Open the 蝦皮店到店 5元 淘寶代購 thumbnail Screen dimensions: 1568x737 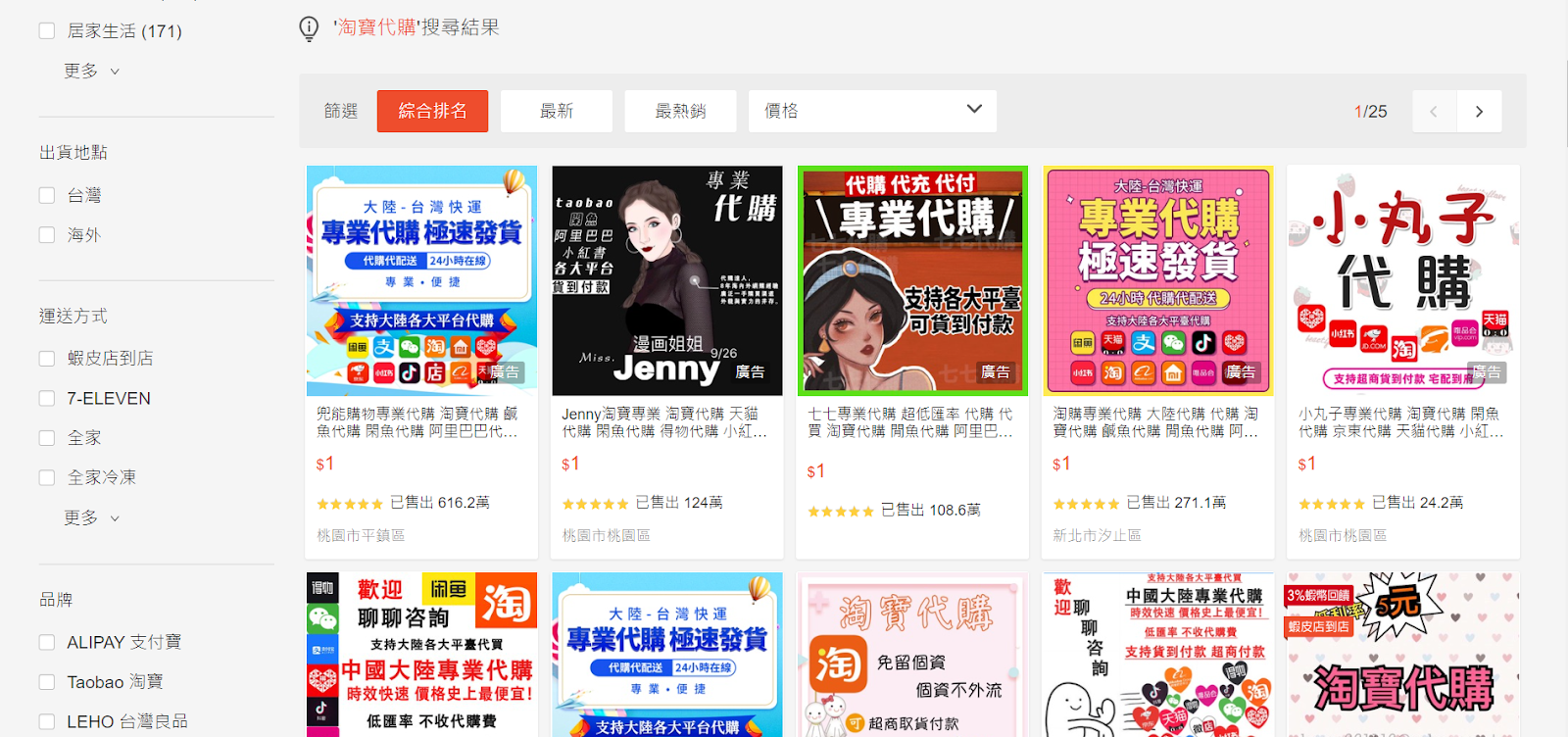coord(1403,655)
